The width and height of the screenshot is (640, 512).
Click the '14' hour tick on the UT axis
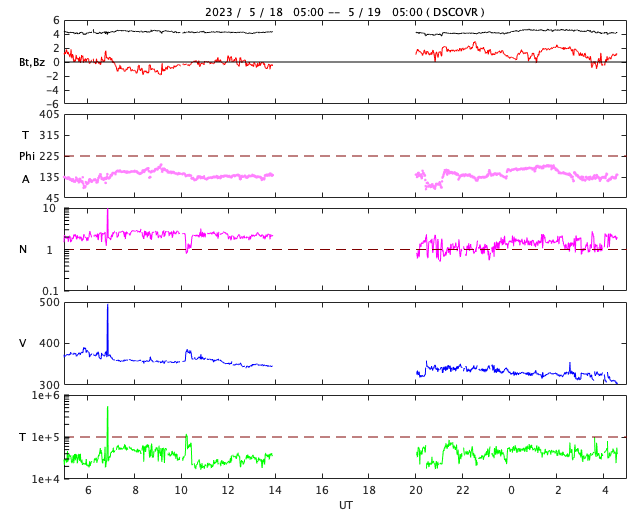[275, 490]
